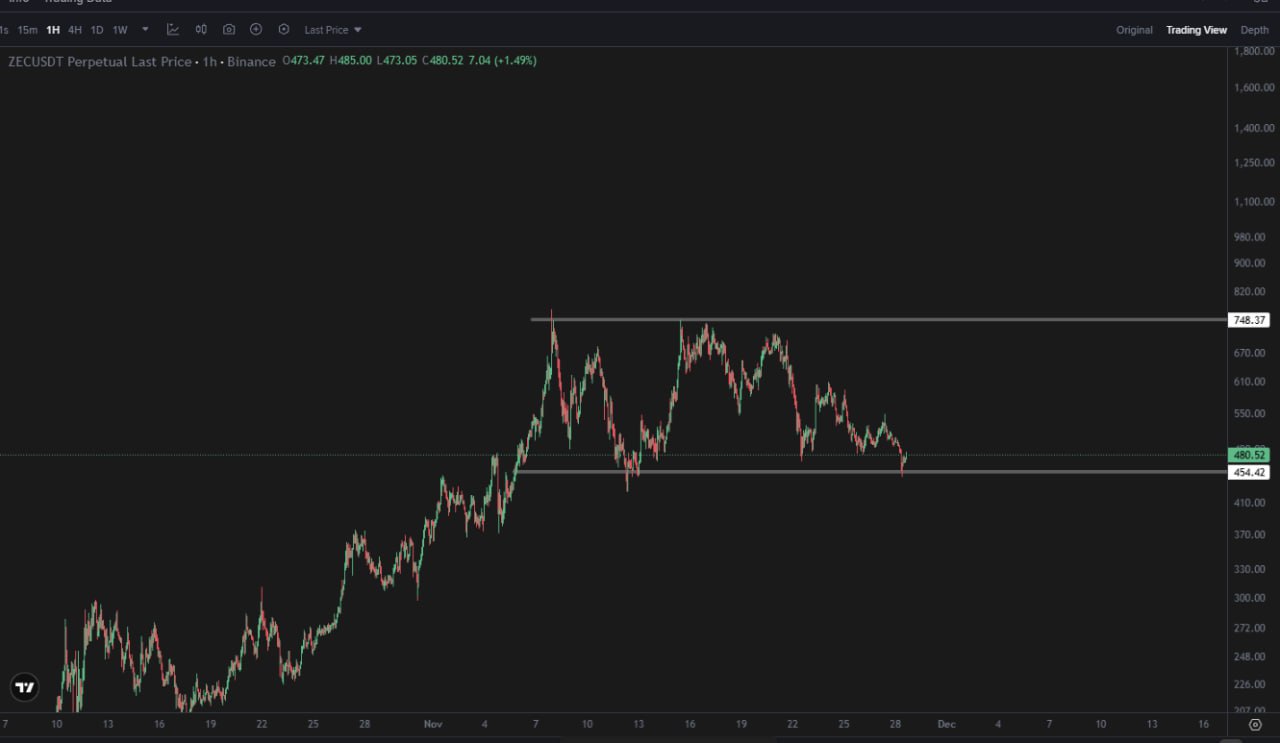Click the 480.52 current price label
1280x743 pixels.
[x=1250, y=455]
